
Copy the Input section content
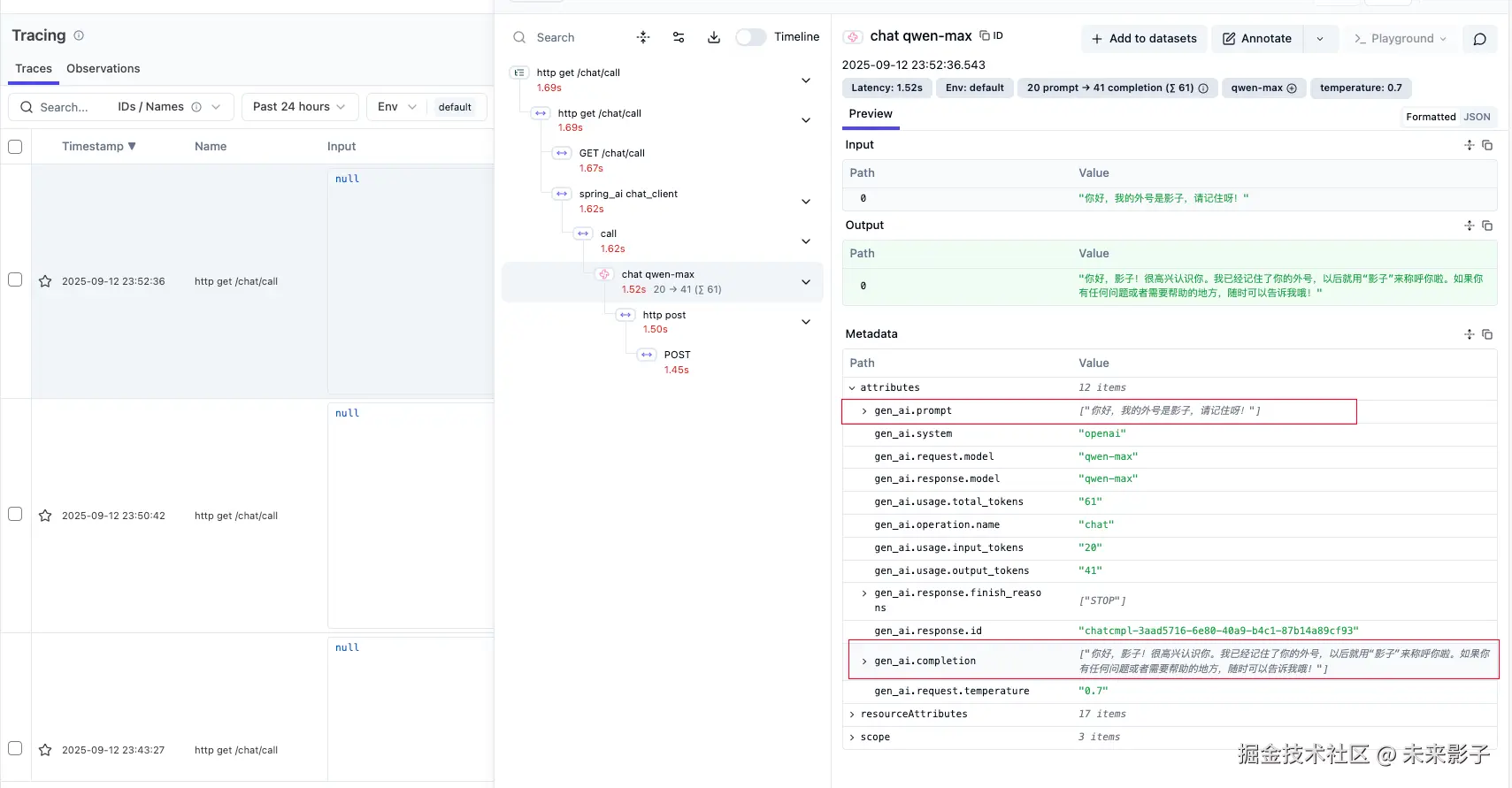pyautogui.click(x=1487, y=145)
